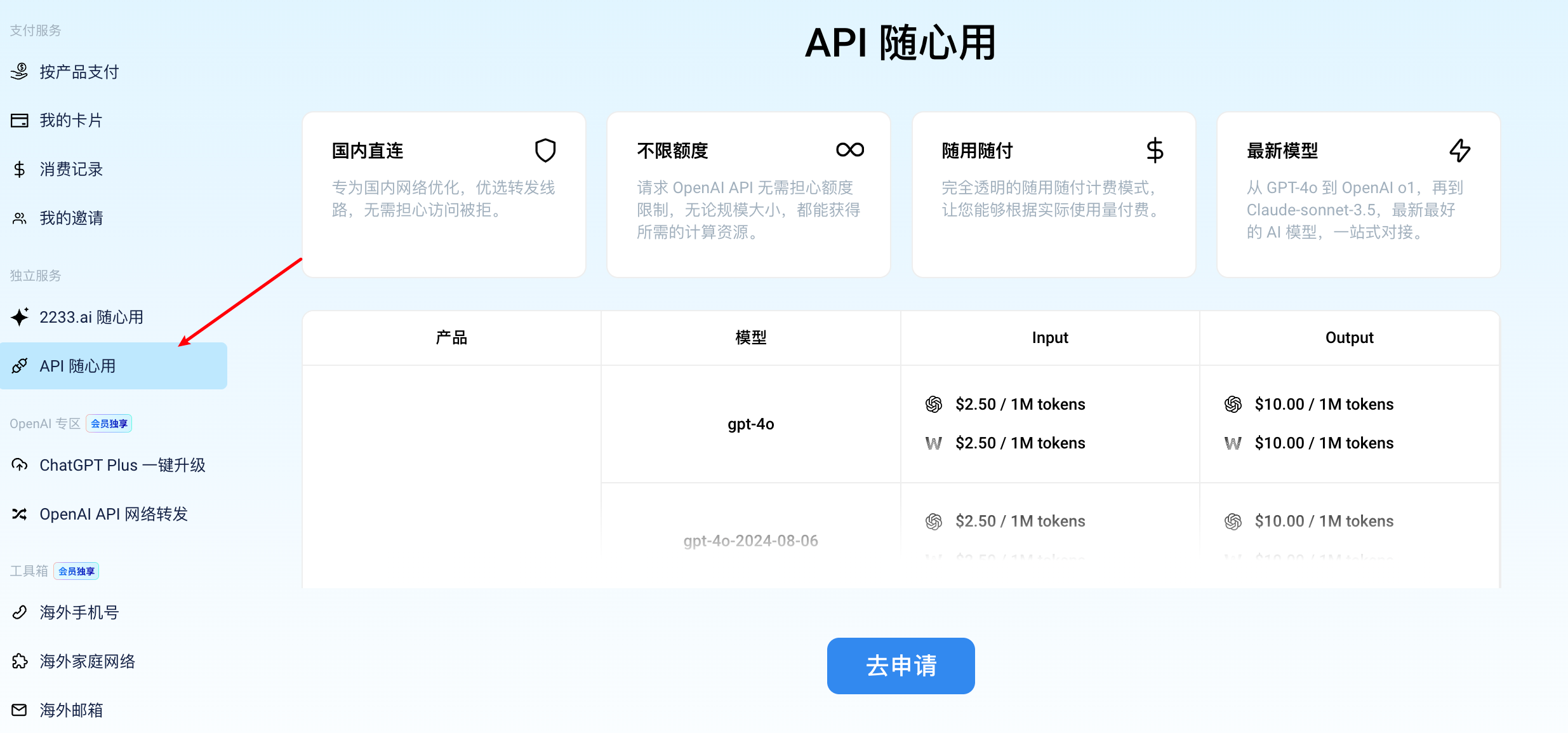This screenshot has width=1568, height=733.
Task: Open ChatGPT Plus 一键升级
Action: pyautogui.click(x=123, y=465)
